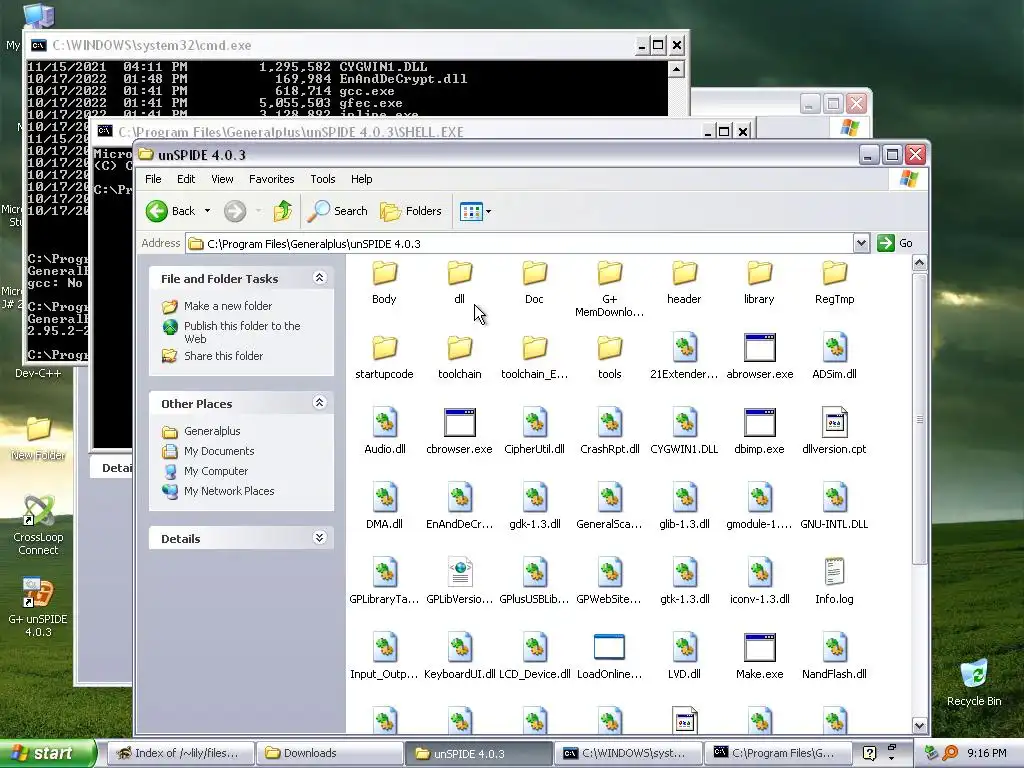
Task: Select the GNU-INTL.DLL file
Action: [x=834, y=507]
